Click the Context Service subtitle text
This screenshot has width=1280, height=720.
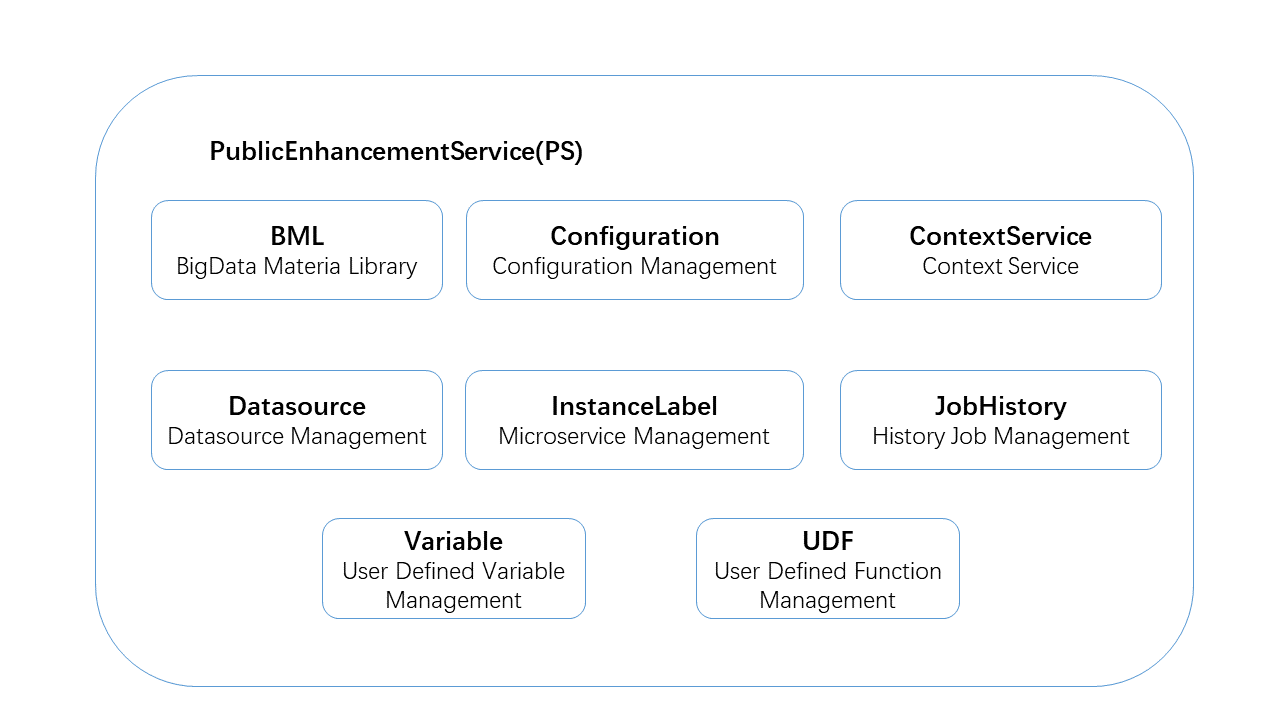click(x=1000, y=266)
